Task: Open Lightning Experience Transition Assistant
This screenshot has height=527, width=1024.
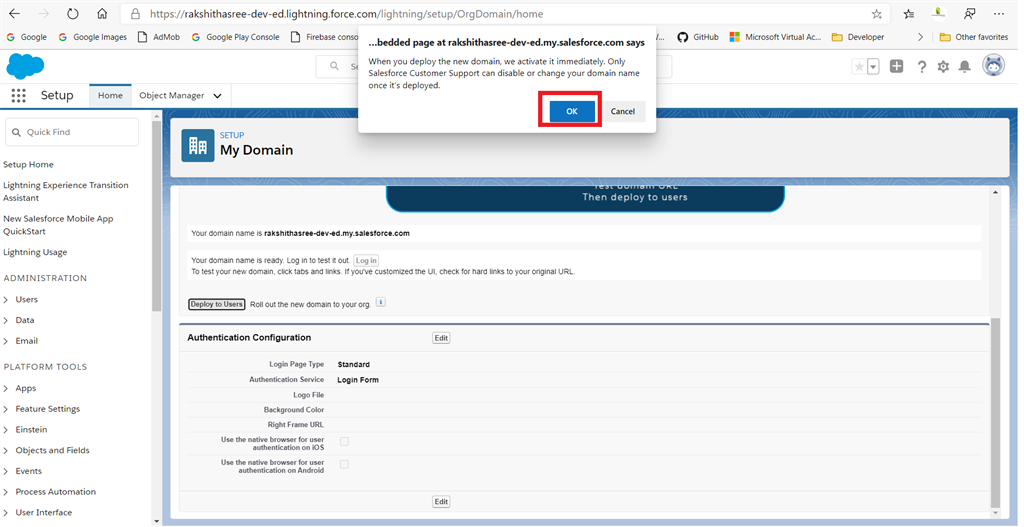Action: [x=66, y=191]
